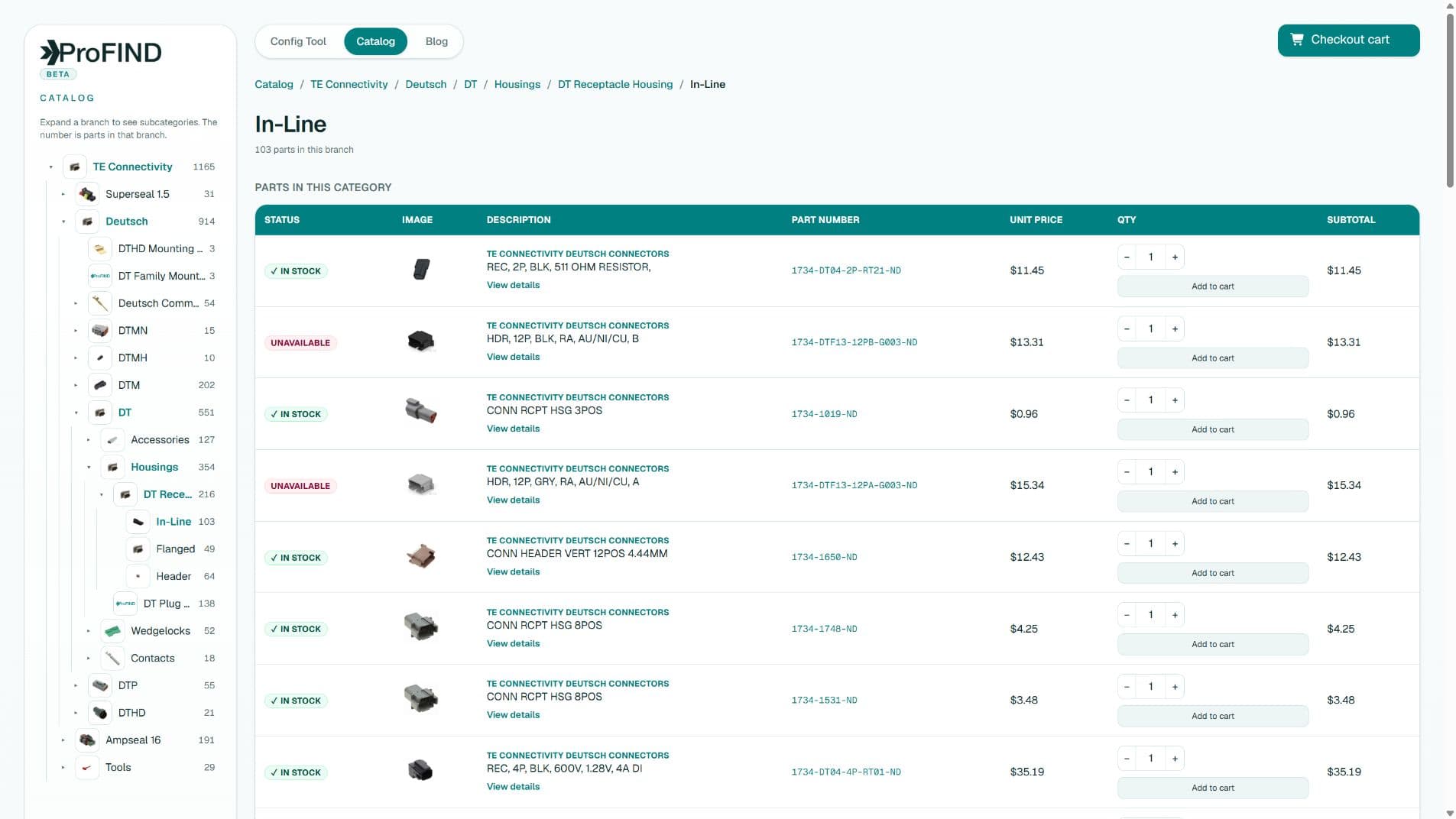The image size is (1456, 819).
Task: Collapse the DT branch
Action: (76, 413)
